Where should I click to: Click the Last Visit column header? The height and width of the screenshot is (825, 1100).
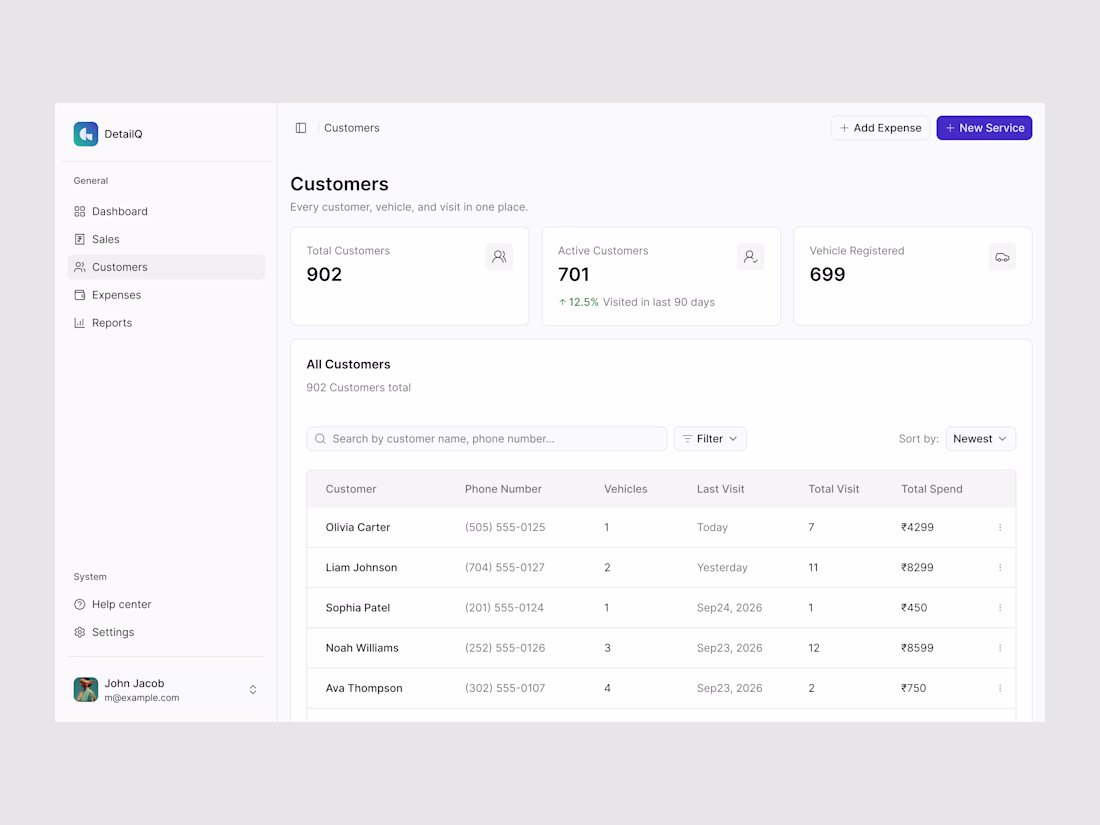pos(720,489)
